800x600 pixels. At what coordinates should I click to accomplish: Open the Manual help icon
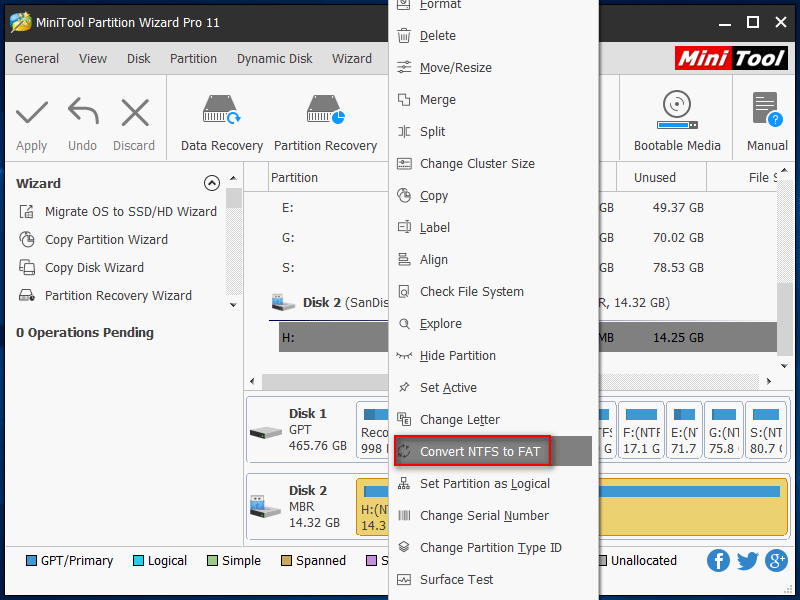click(767, 109)
